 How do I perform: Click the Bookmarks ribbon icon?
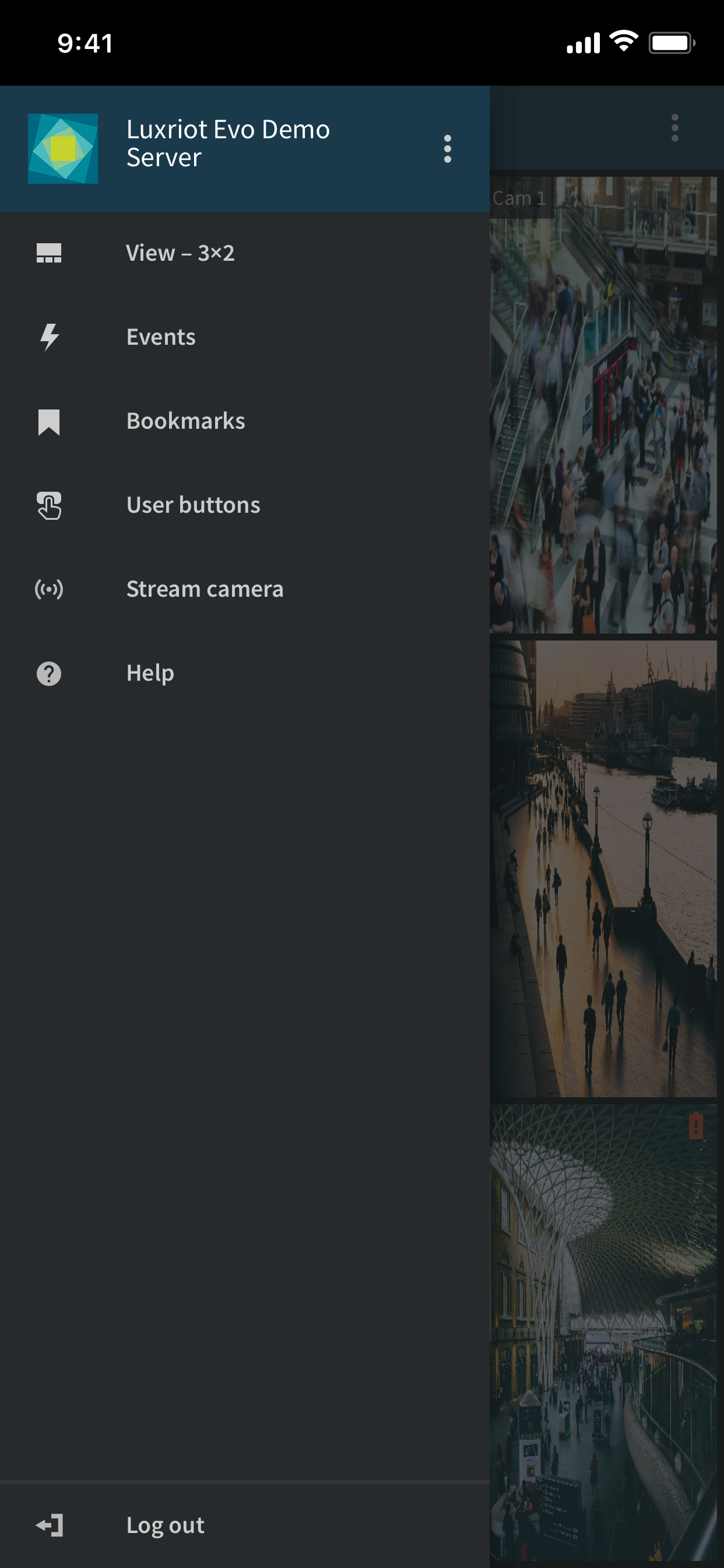click(48, 422)
